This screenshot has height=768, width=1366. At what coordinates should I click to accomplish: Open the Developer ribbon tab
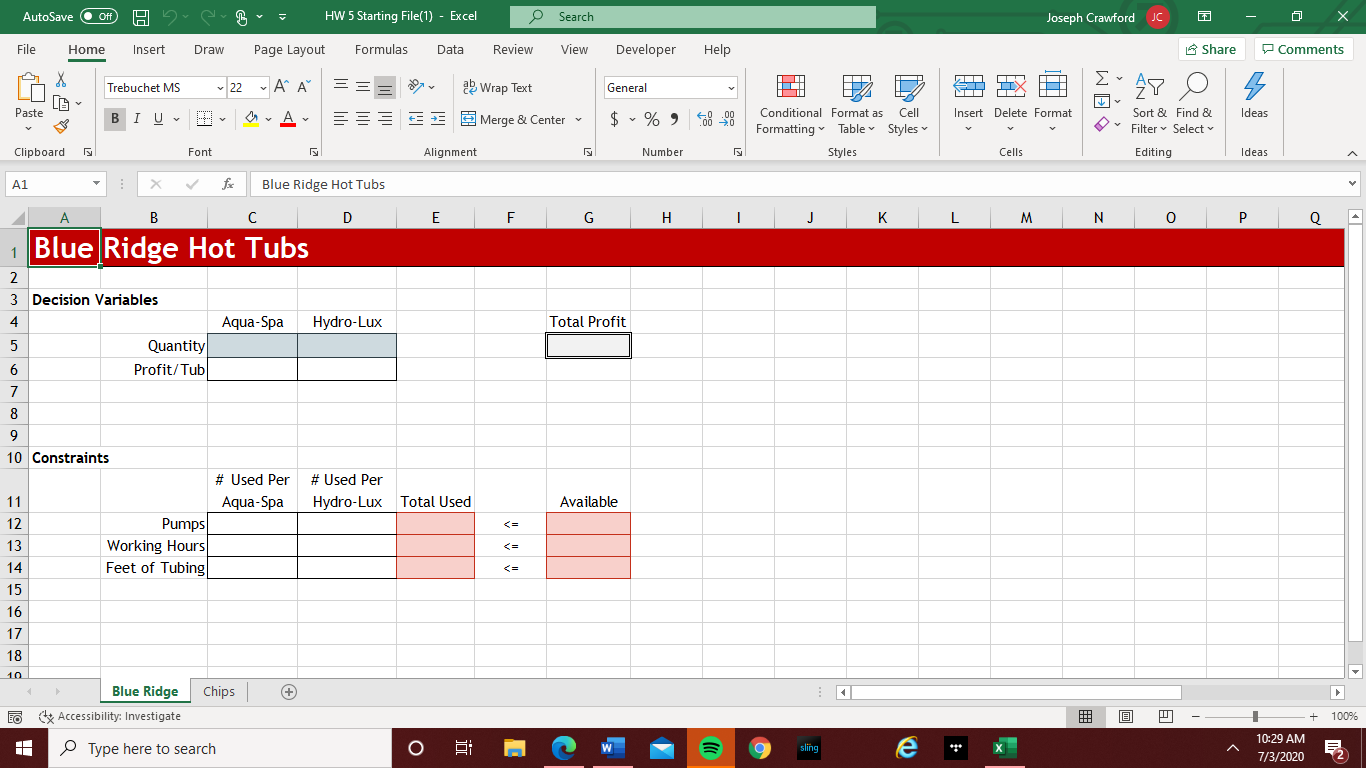(x=646, y=49)
